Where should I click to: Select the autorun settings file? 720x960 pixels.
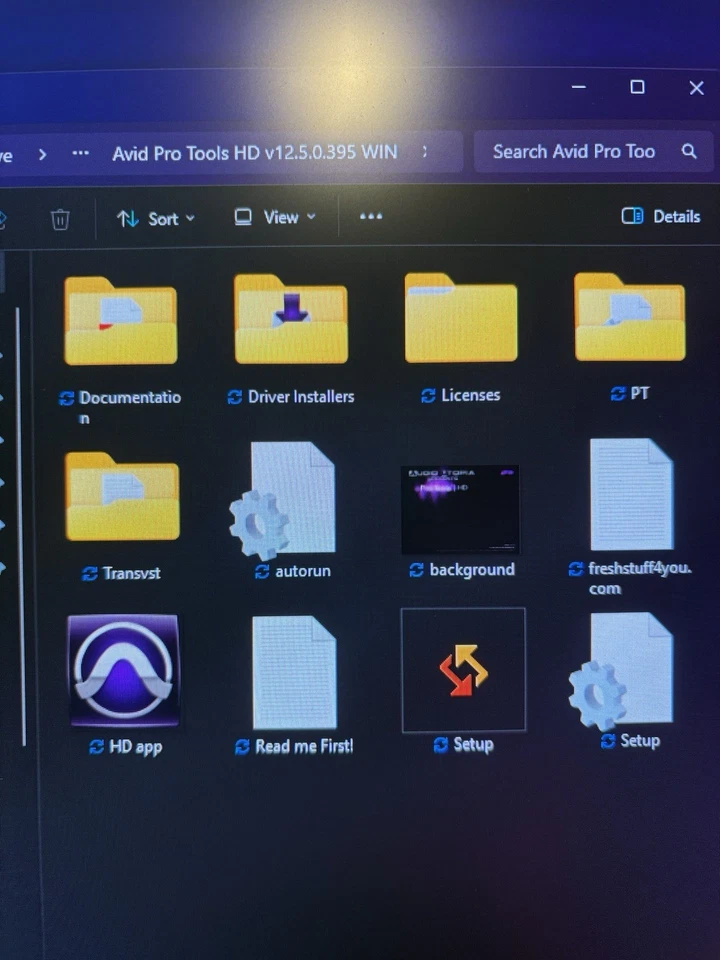(283, 500)
